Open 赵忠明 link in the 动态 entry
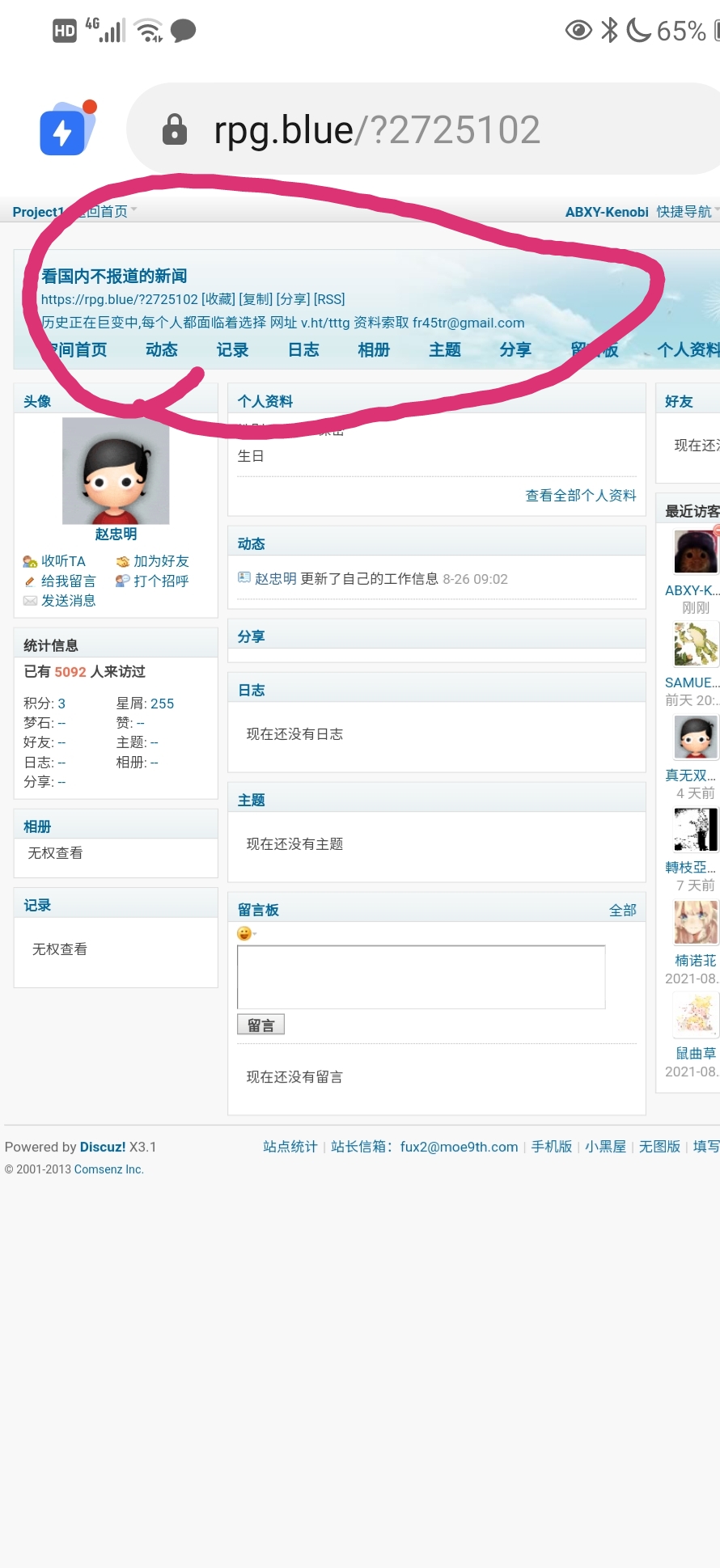Image resolution: width=720 pixels, height=1568 pixels. pyautogui.click(x=276, y=579)
